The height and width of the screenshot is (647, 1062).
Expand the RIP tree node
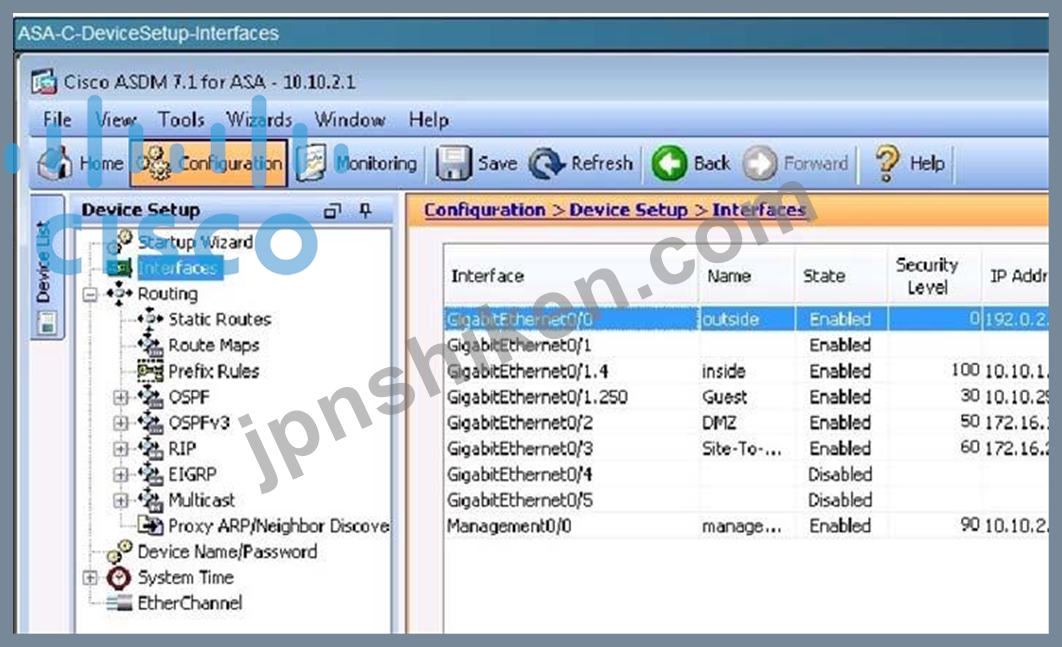coord(121,448)
